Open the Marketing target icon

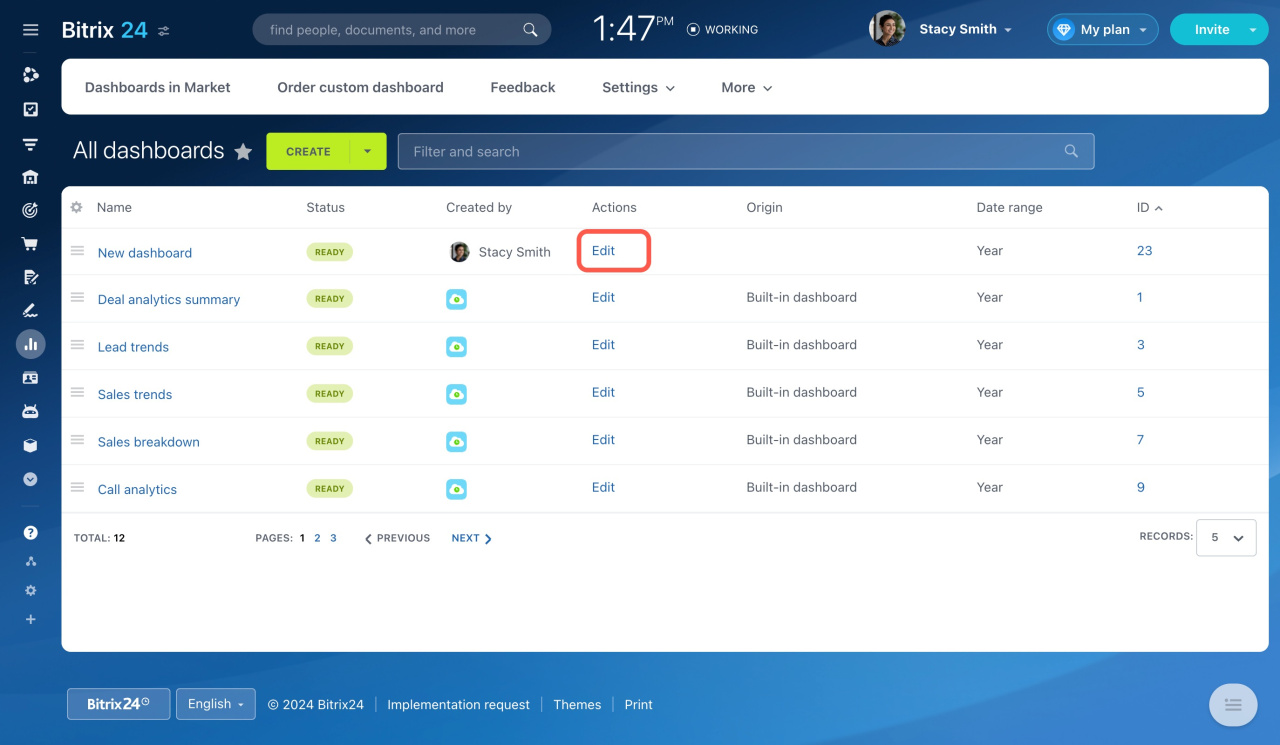[30, 210]
